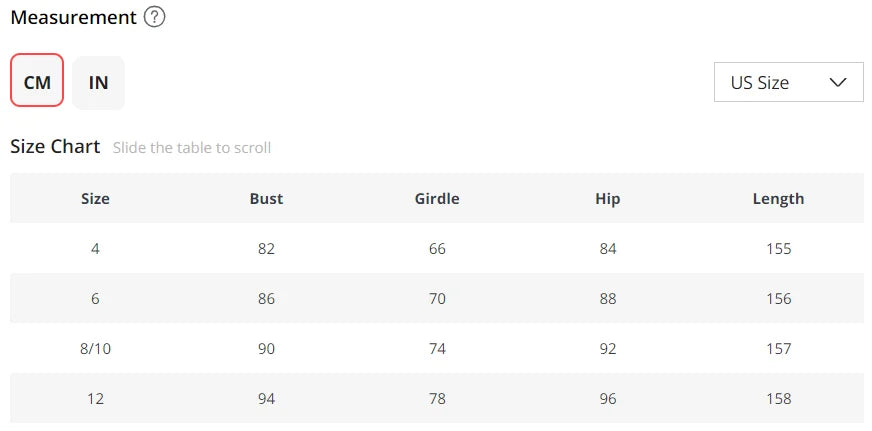Click length value 158 for size 12
Screen dimensions: 872x431
click(778, 398)
